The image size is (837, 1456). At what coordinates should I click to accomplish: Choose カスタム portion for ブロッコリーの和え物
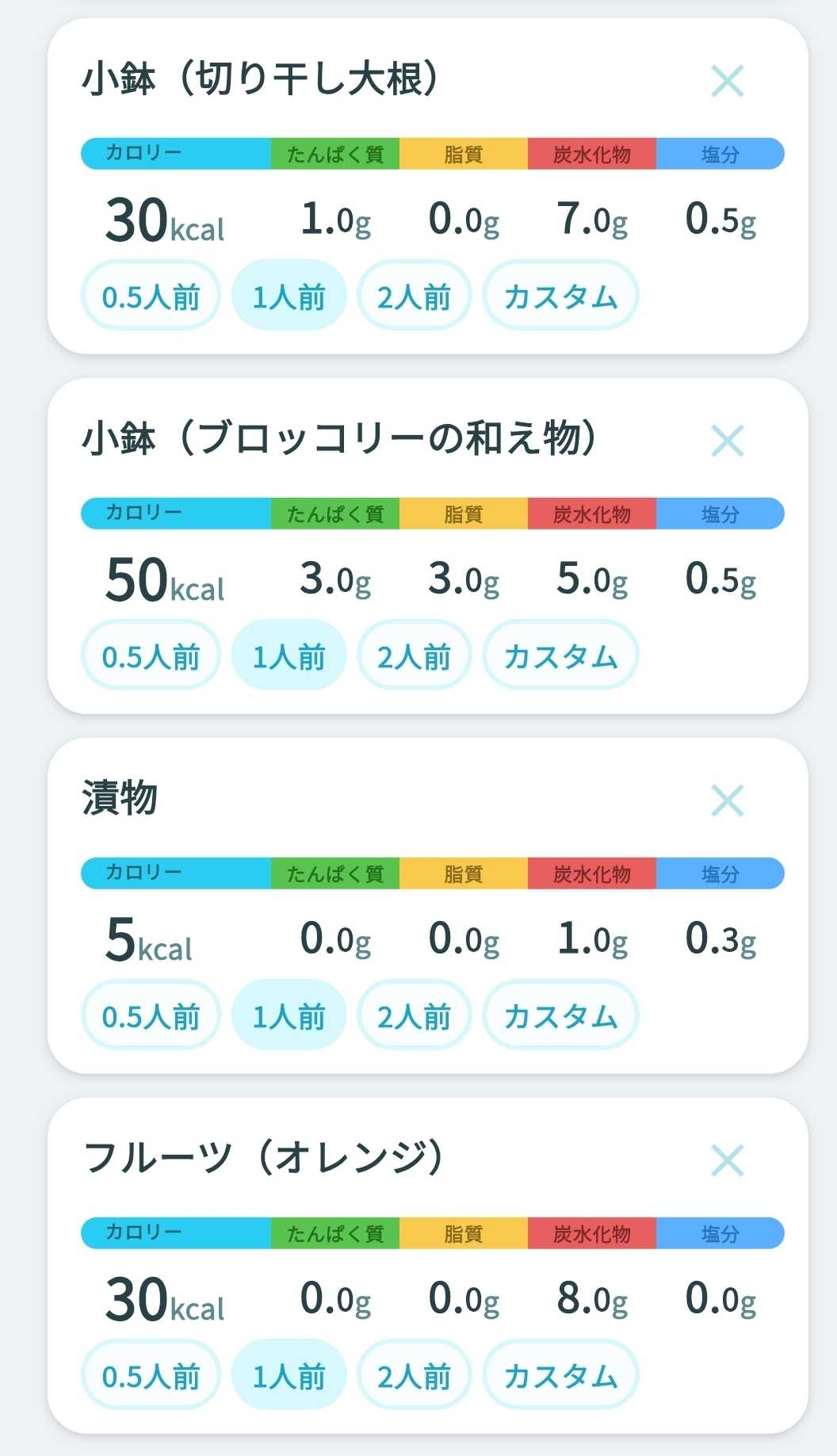pyautogui.click(x=560, y=655)
